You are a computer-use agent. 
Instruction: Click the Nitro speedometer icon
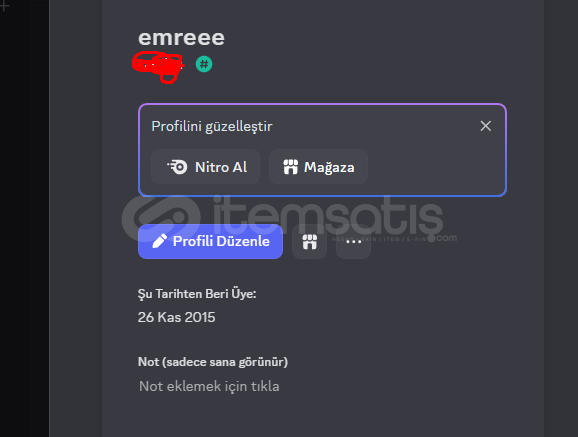177,167
